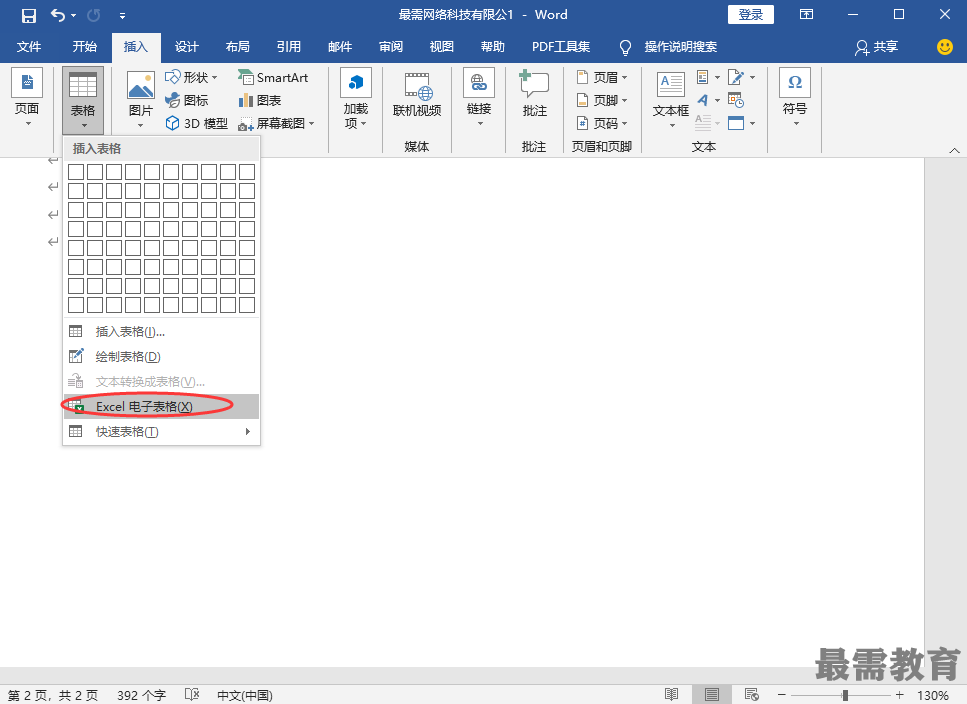Image resolution: width=967 pixels, height=704 pixels.
Task: Switch to read mode view
Action: pyautogui.click(x=672, y=695)
